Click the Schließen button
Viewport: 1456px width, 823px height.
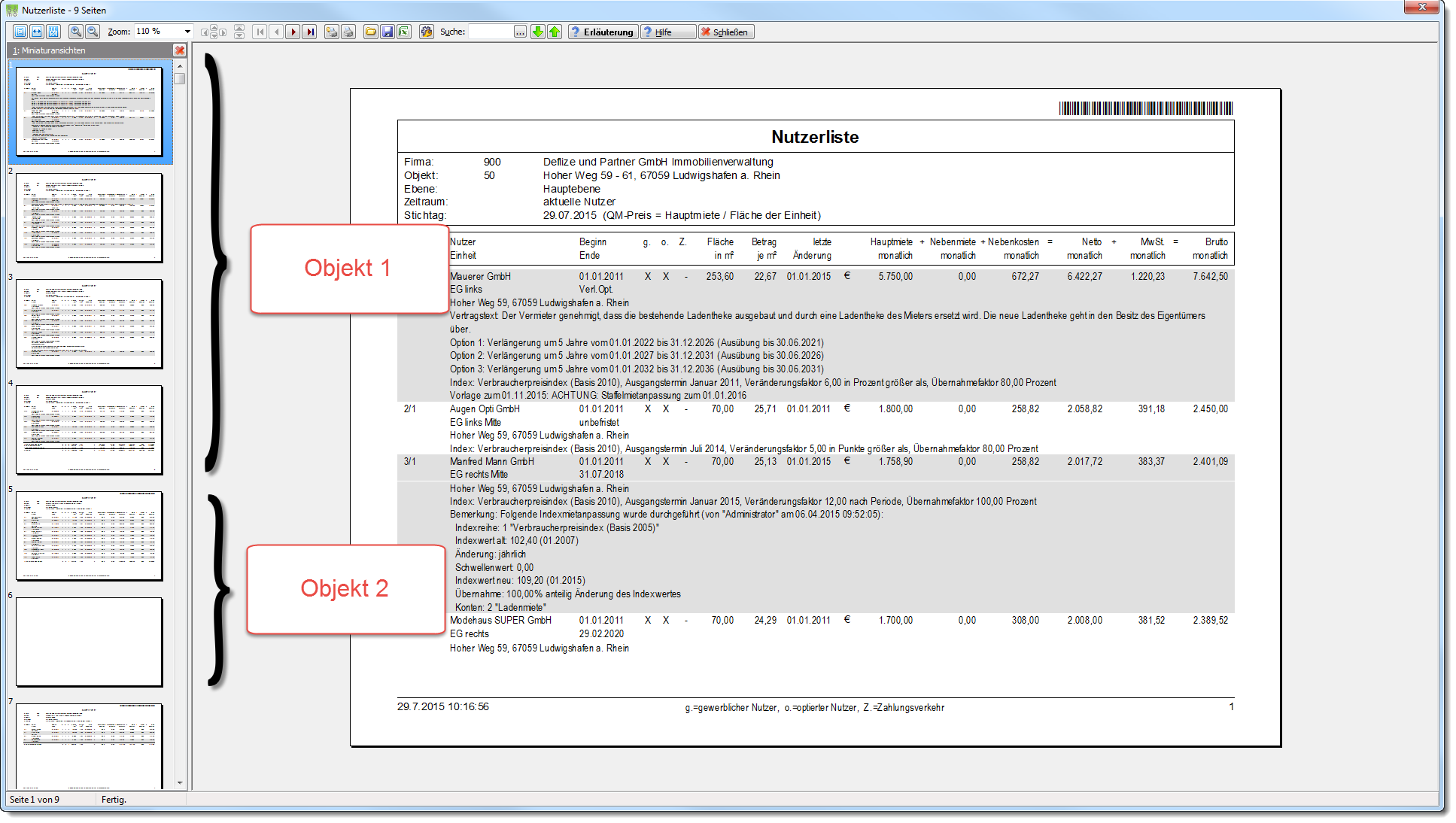click(725, 32)
